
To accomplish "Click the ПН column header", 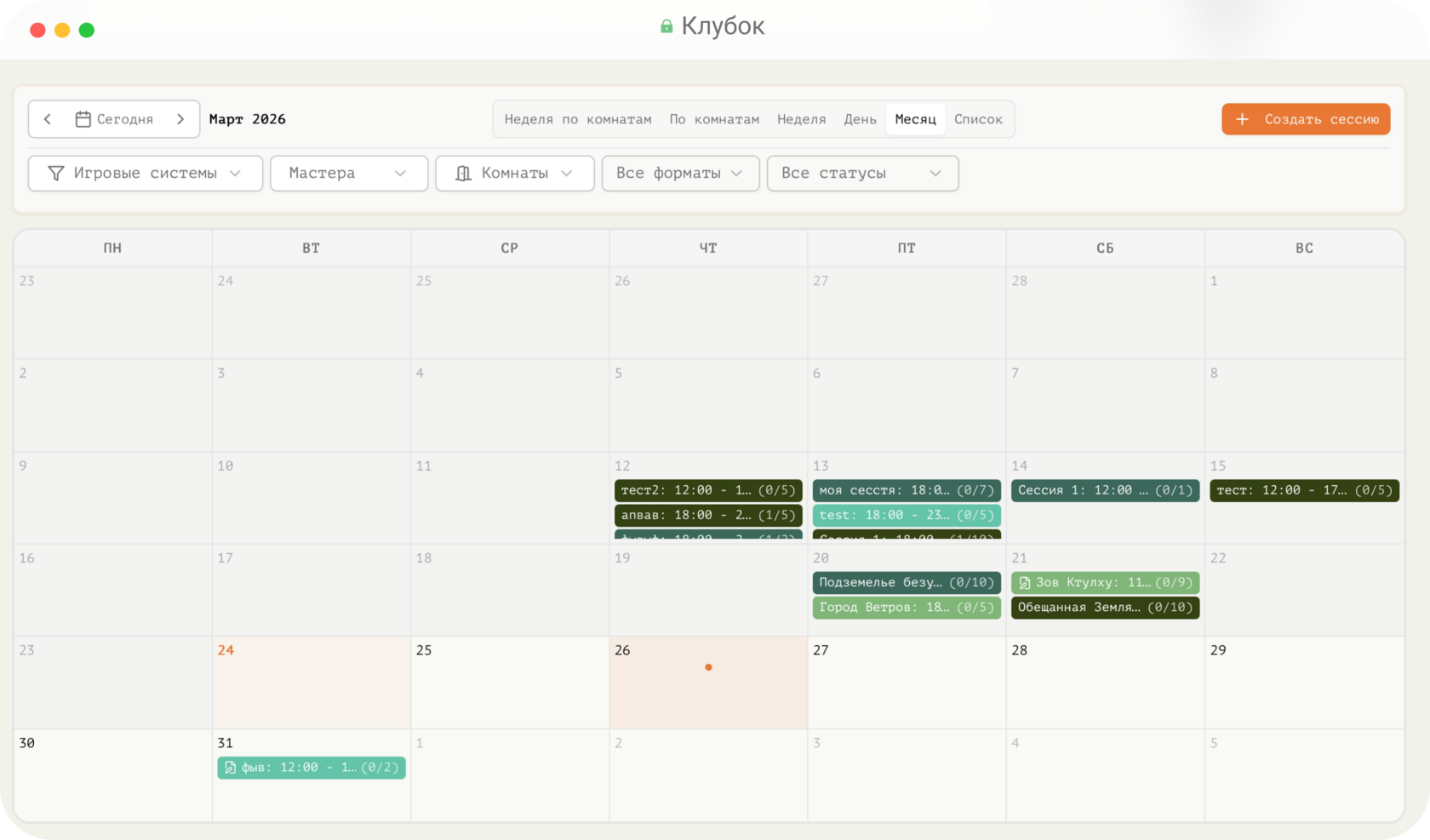I will click(x=113, y=249).
